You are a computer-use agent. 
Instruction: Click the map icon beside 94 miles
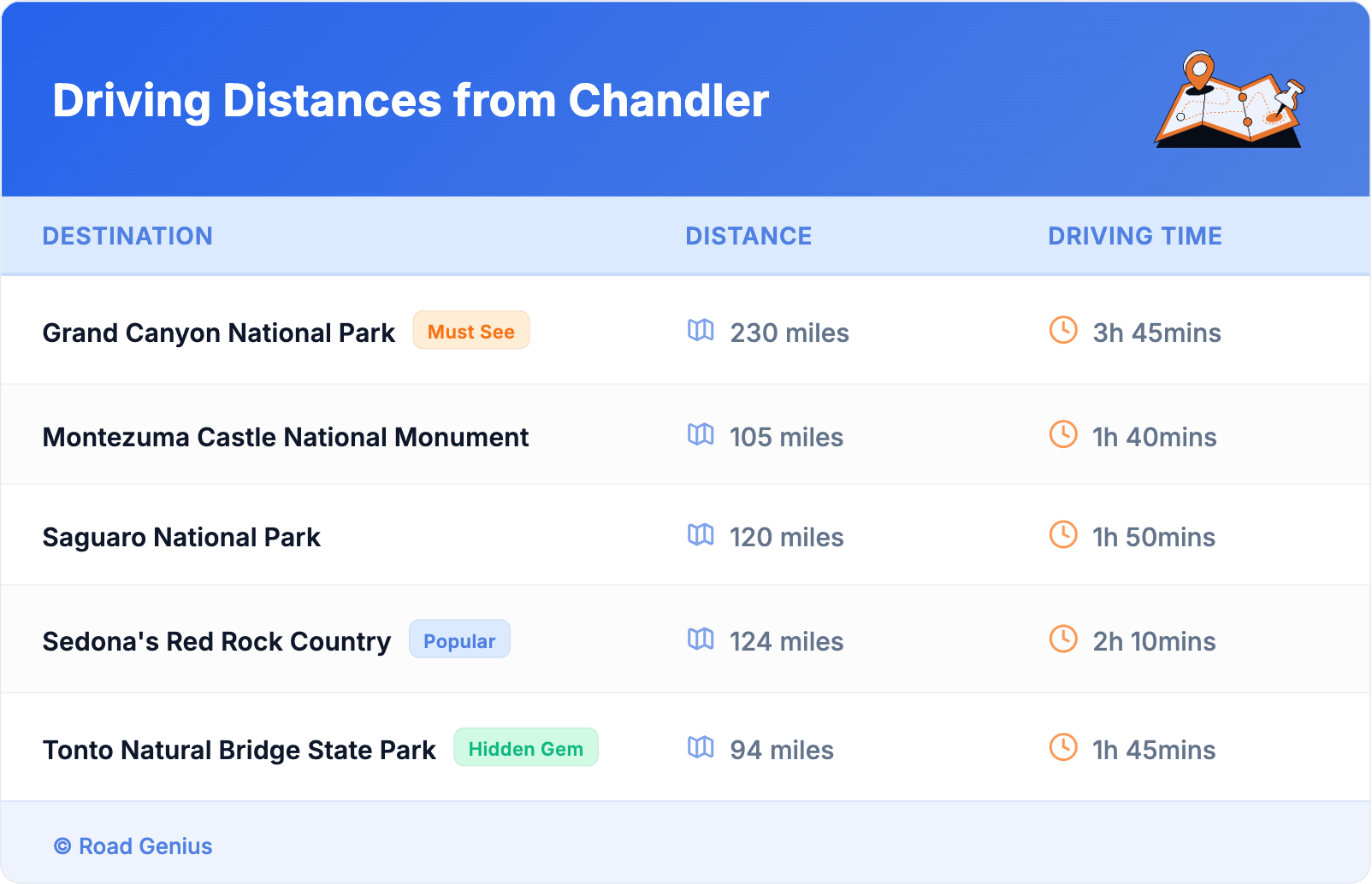[701, 747]
